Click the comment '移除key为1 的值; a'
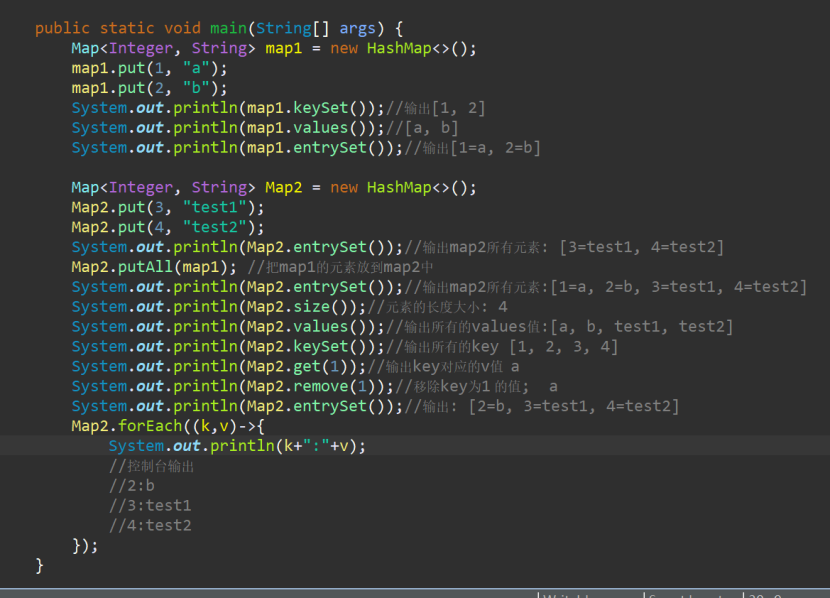 tap(485, 386)
